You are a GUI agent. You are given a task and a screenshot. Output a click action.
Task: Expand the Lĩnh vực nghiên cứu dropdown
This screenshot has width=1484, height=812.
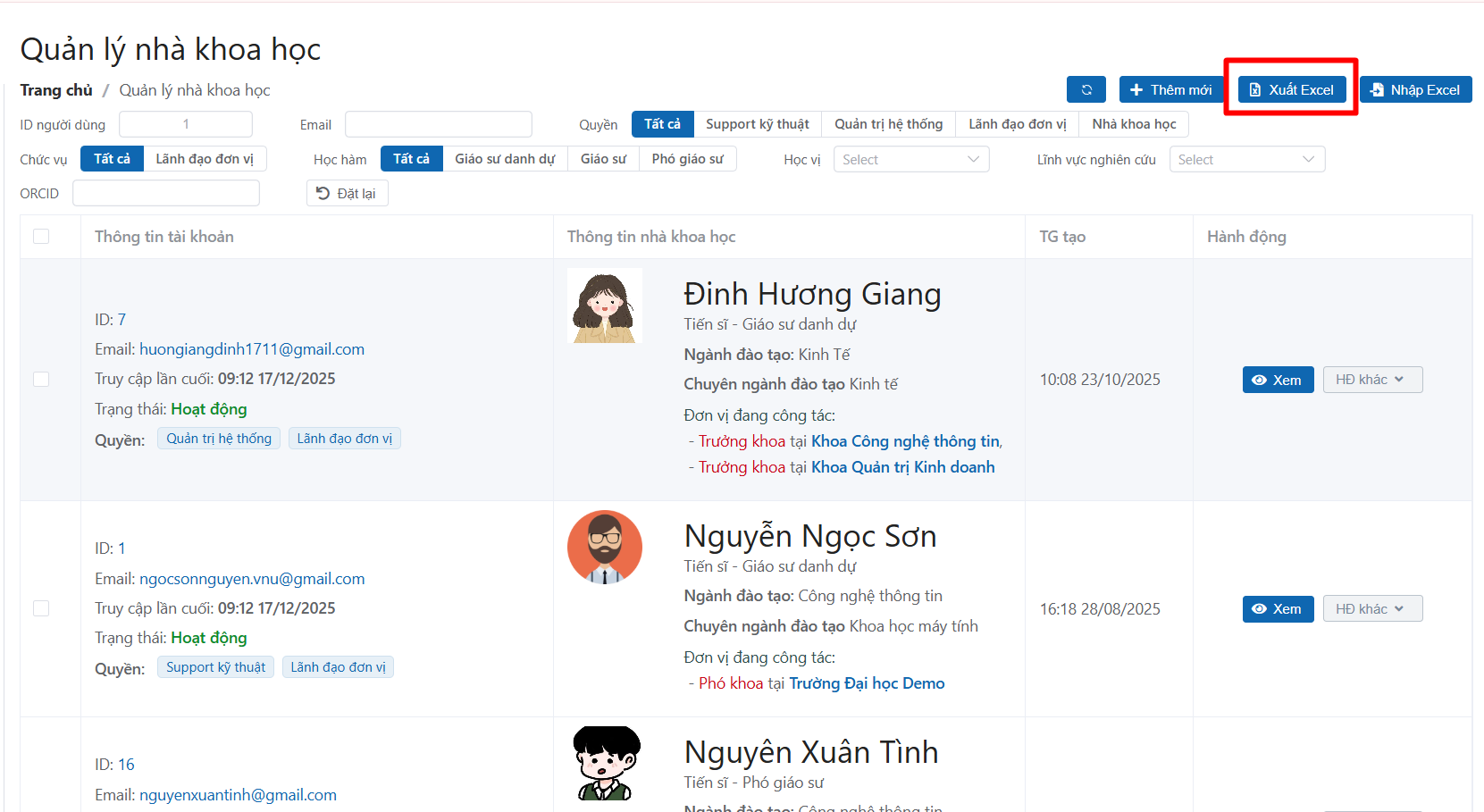[x=1246, y=160]
